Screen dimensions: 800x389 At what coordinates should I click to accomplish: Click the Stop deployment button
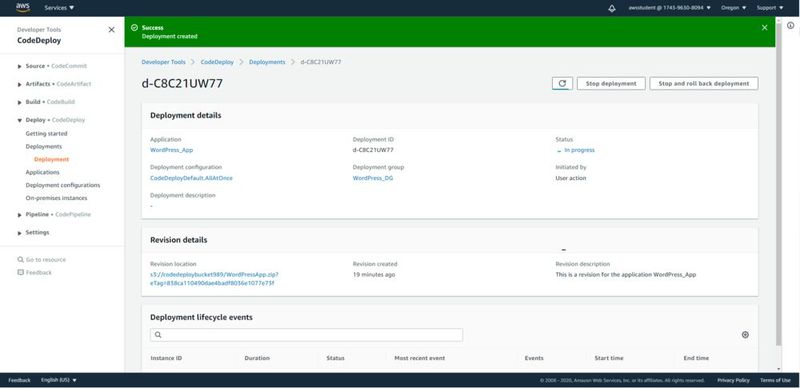coord(611,83)
